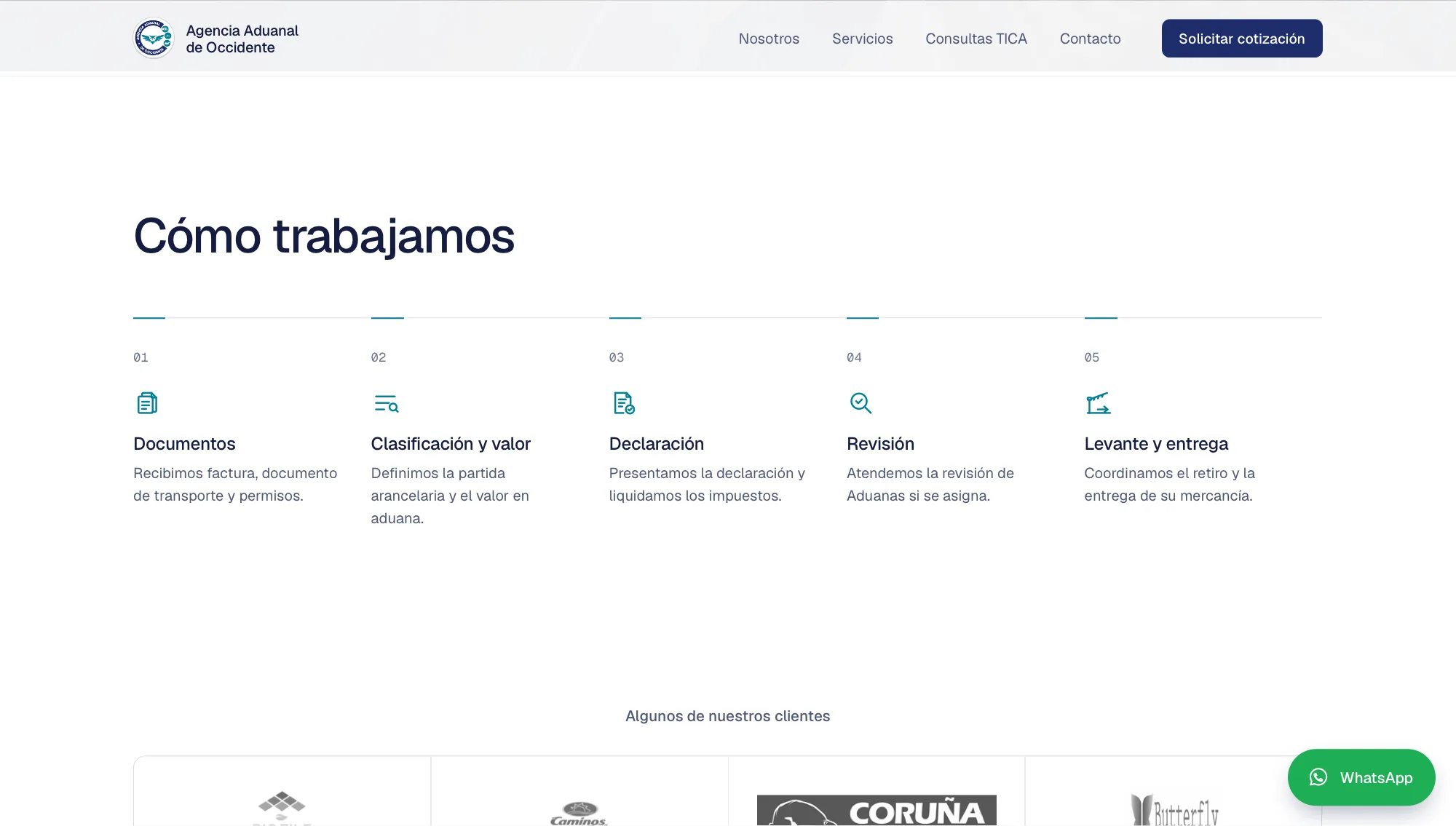Click the Agencia Aduanal de Occidente logo emblem
This screenshot has height=826, width=1456.
154,38
